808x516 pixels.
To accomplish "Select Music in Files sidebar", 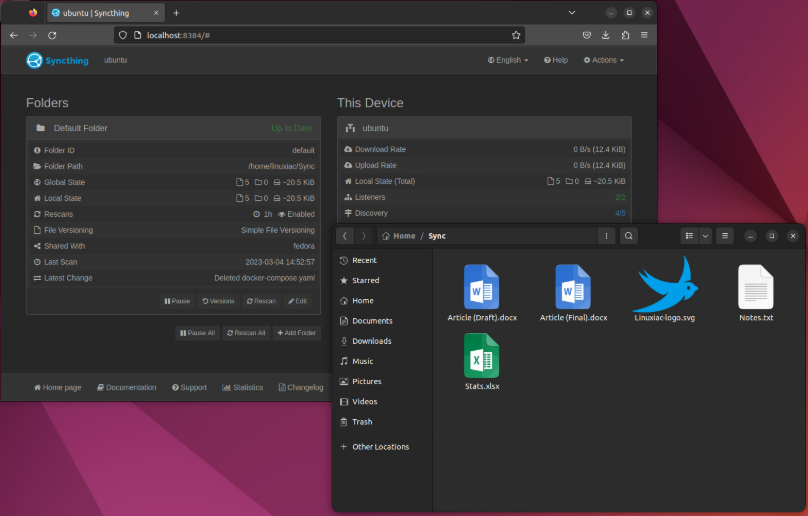I will pyautogui.click(x=382, y=361).
